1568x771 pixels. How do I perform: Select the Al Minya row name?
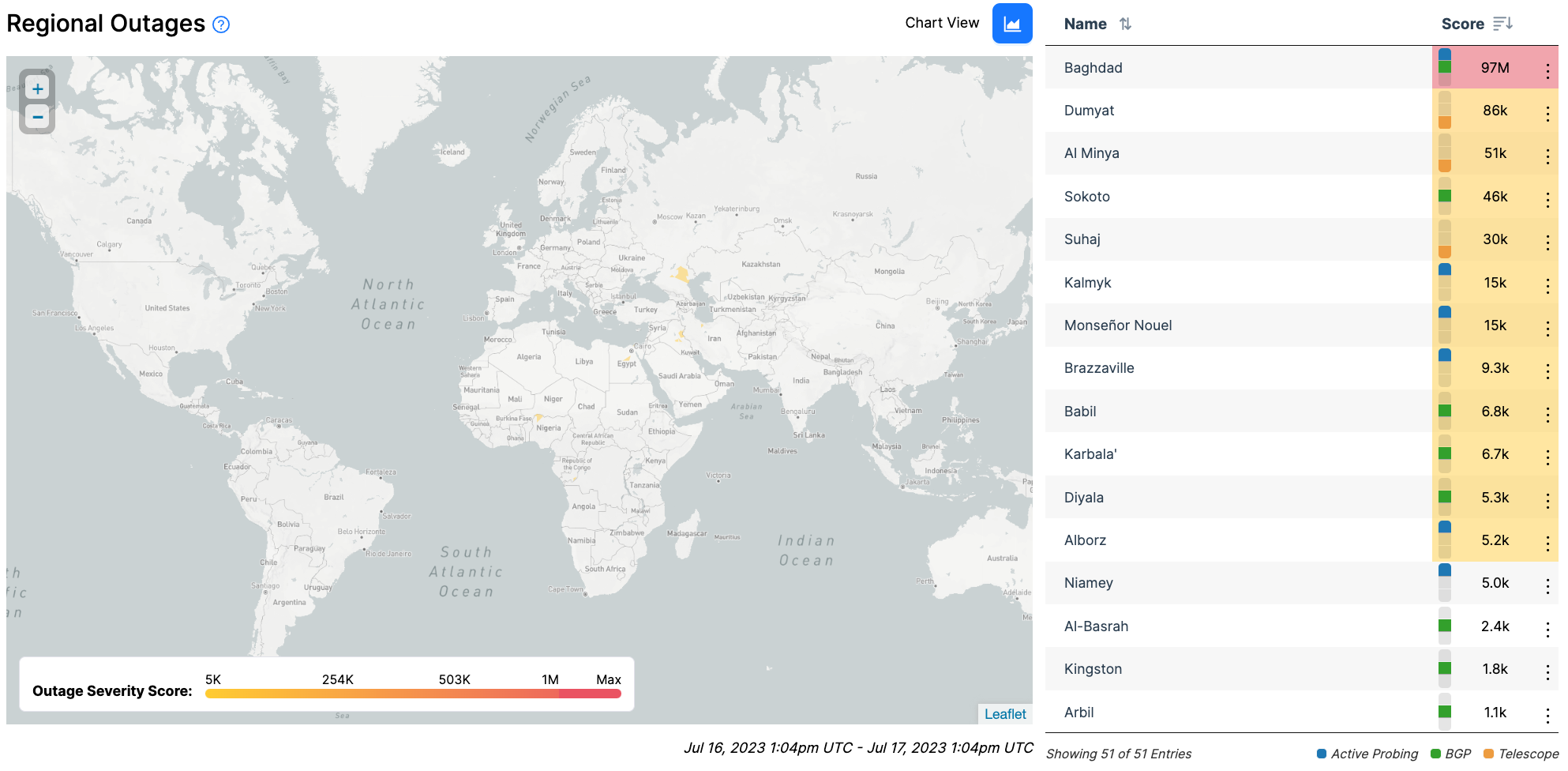click(1091, 153)
